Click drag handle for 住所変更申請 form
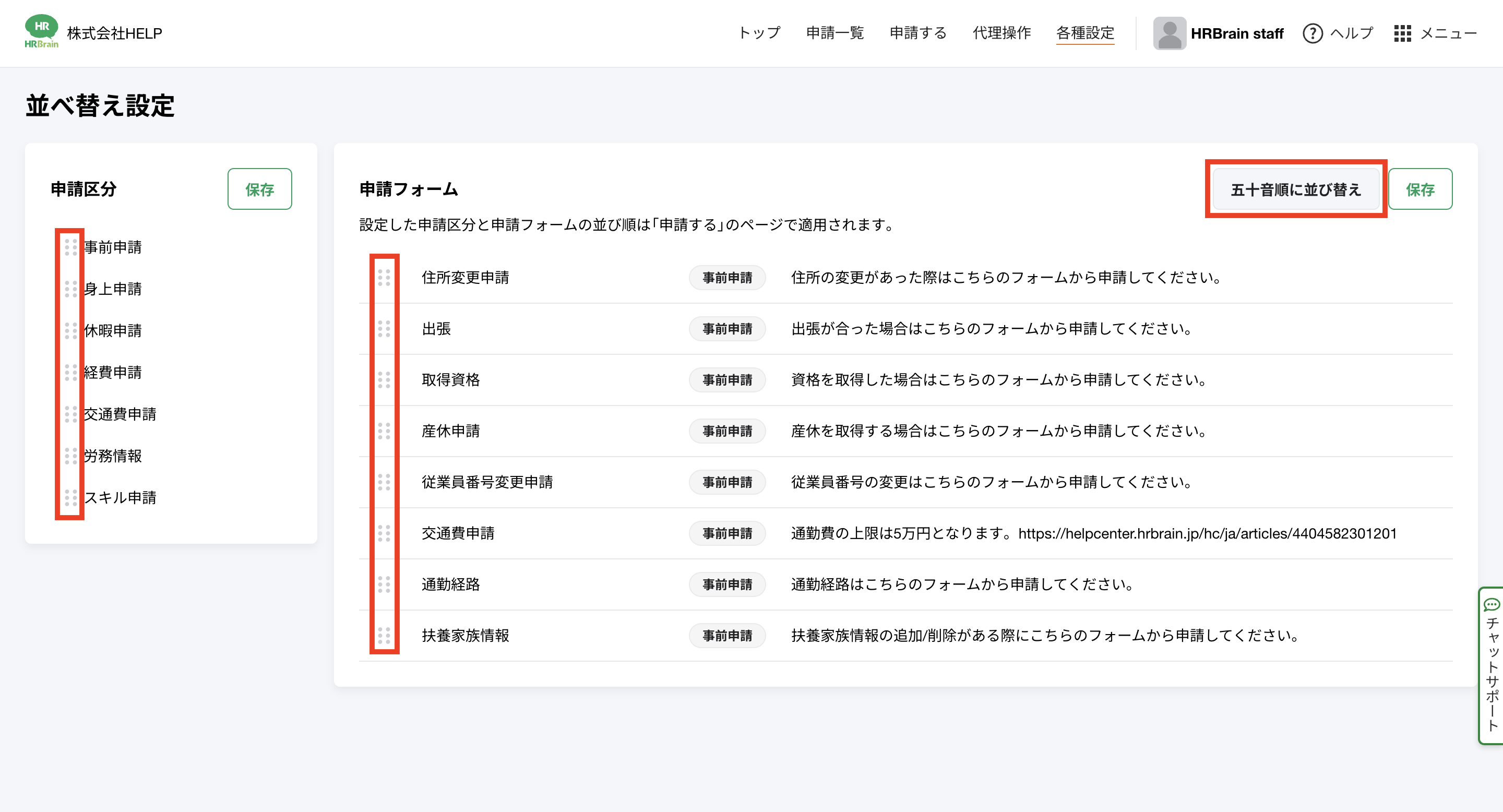Screen dimensions: 1503x812 (x=384, y=278)
